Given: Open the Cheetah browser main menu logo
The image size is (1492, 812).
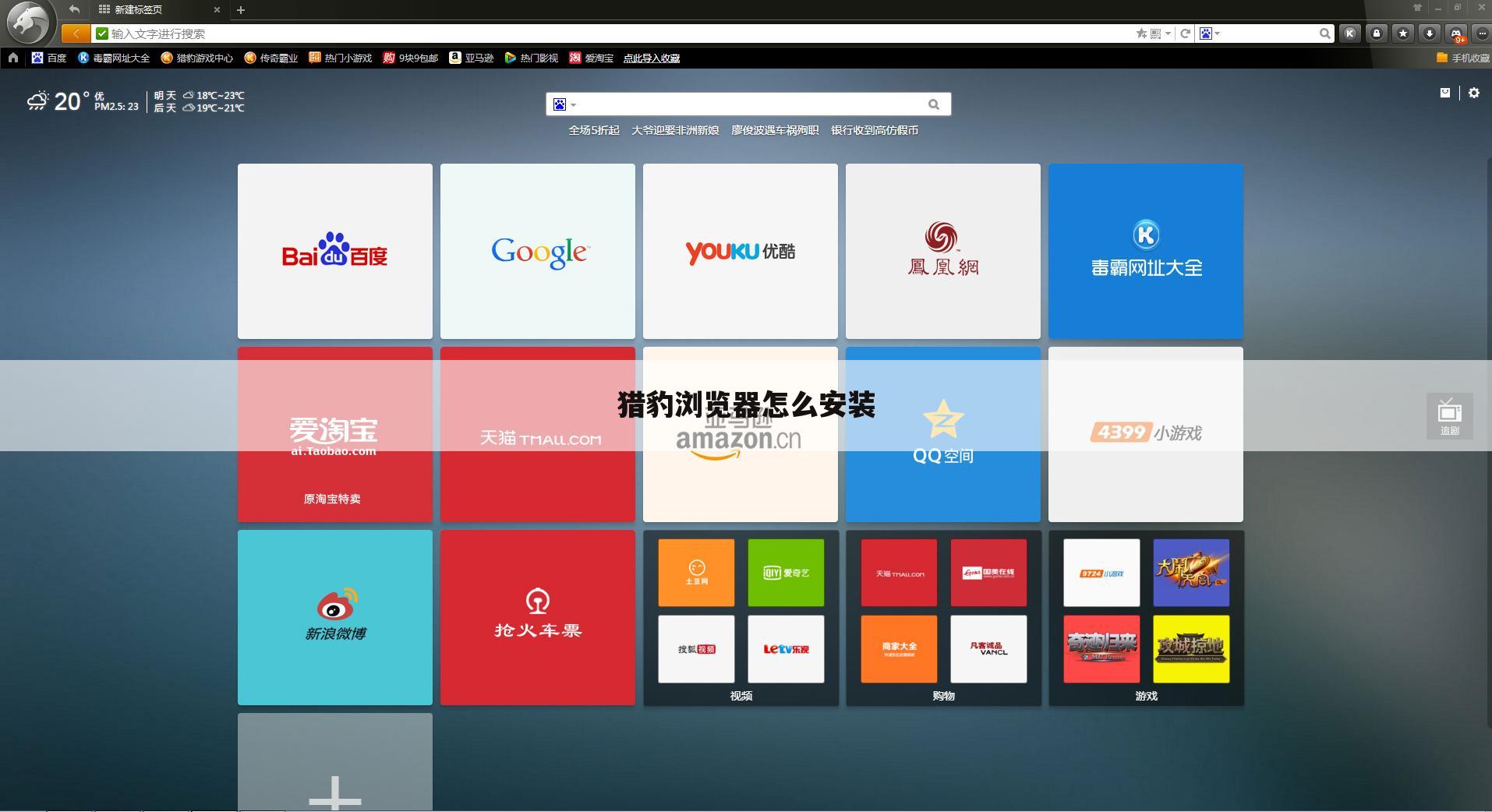Looking at the screenshot, I should click(x=30, y=22).
